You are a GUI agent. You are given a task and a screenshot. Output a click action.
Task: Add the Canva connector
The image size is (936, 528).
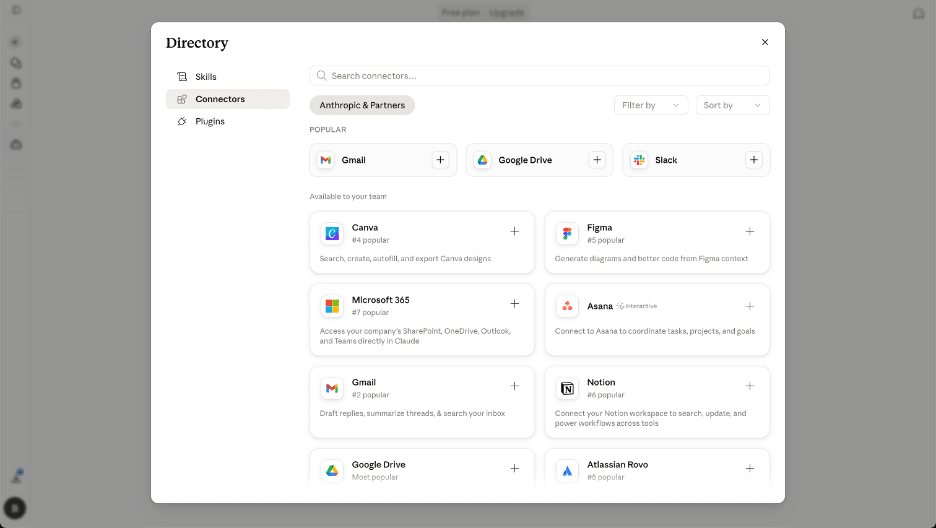click(x=515, y=231)
